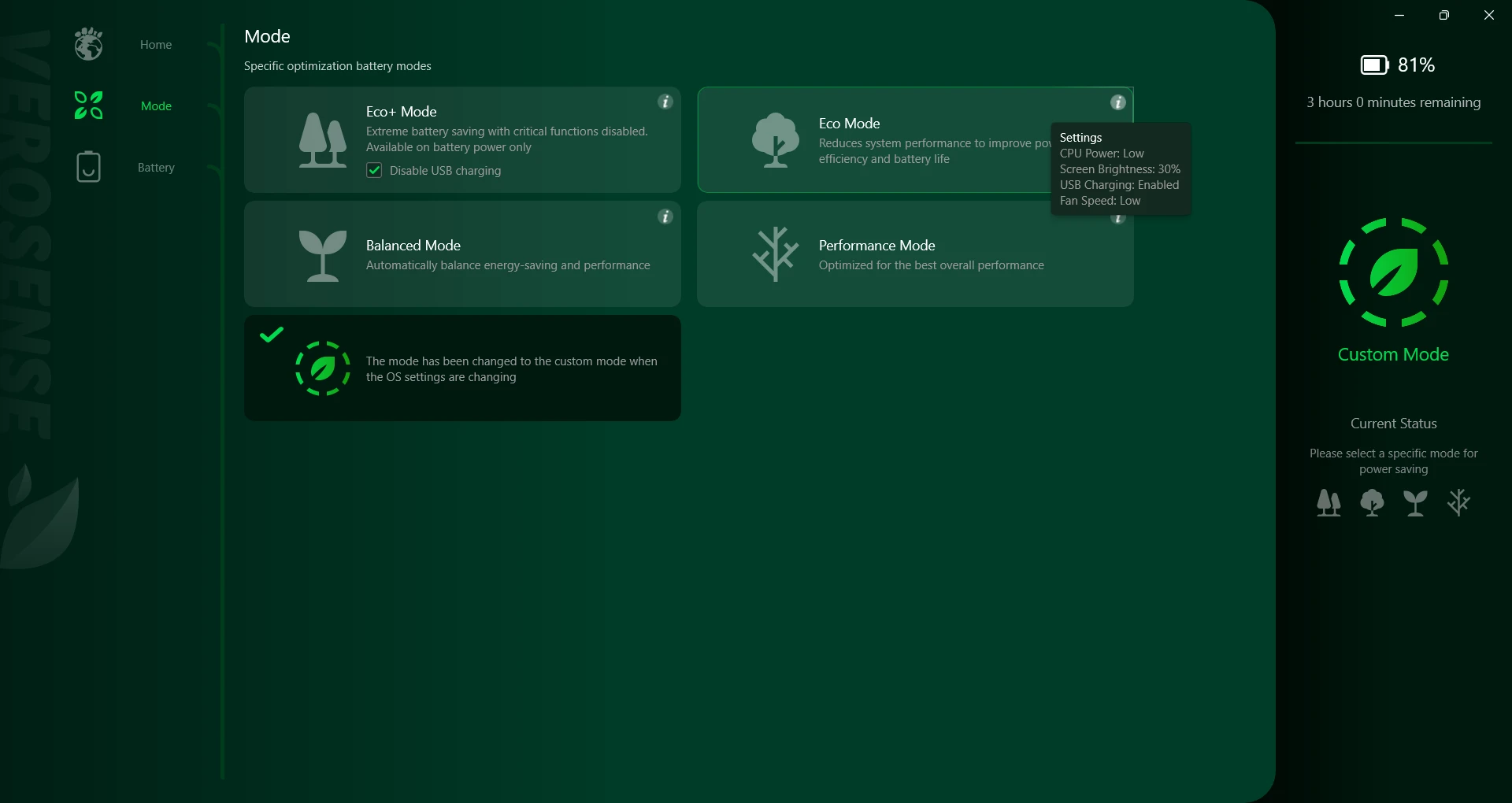Click 'Specific optimization battery modes' subtitle

pos(338,66)
